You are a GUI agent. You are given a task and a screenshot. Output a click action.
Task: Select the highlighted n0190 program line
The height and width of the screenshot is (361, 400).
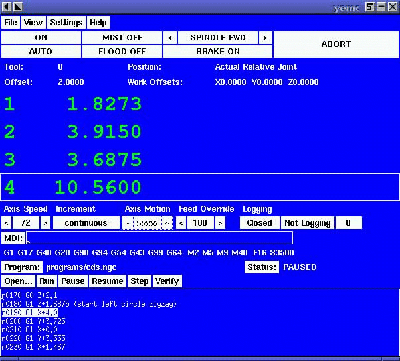pos(30,312)
